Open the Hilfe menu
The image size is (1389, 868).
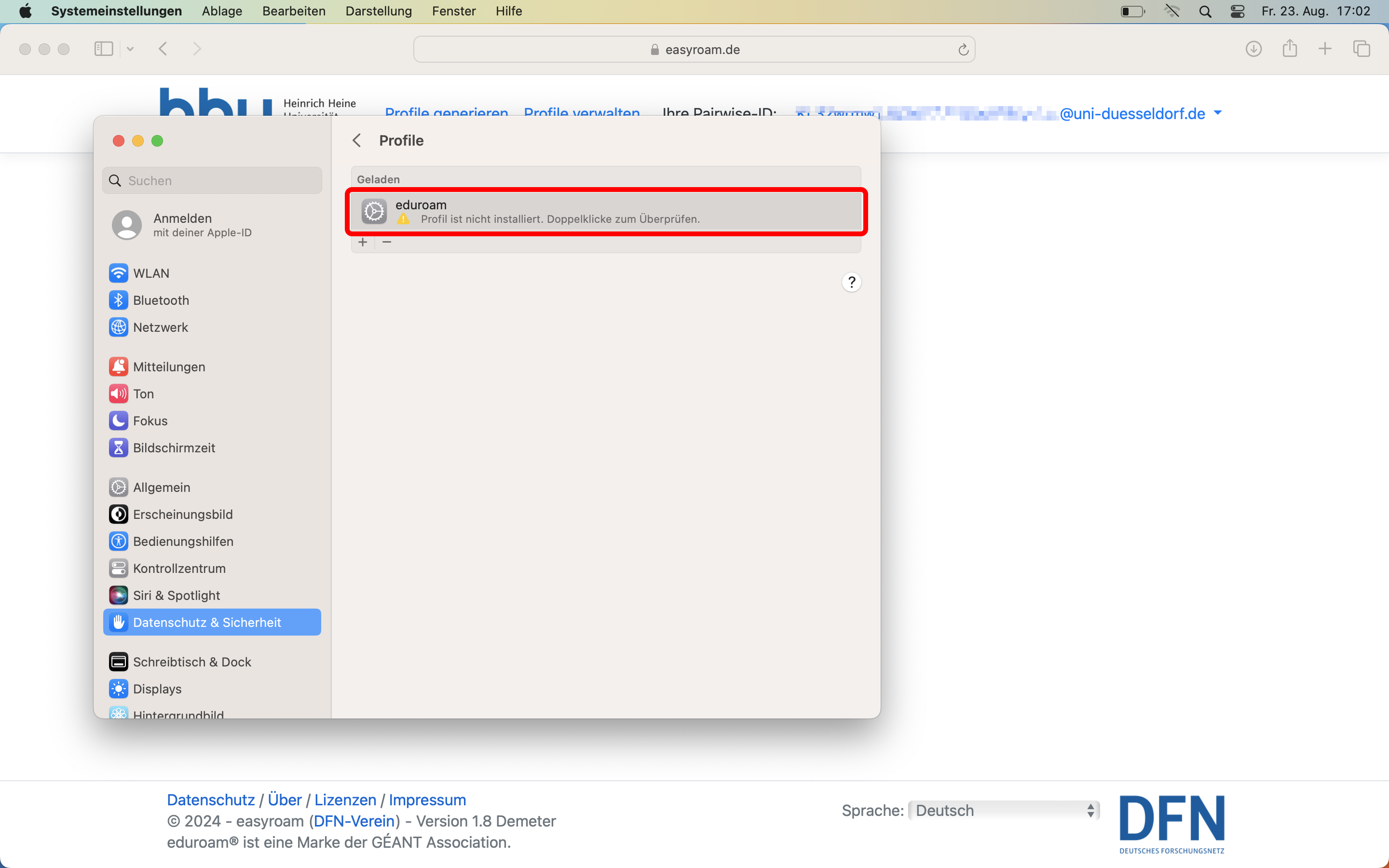pos(508,11)
